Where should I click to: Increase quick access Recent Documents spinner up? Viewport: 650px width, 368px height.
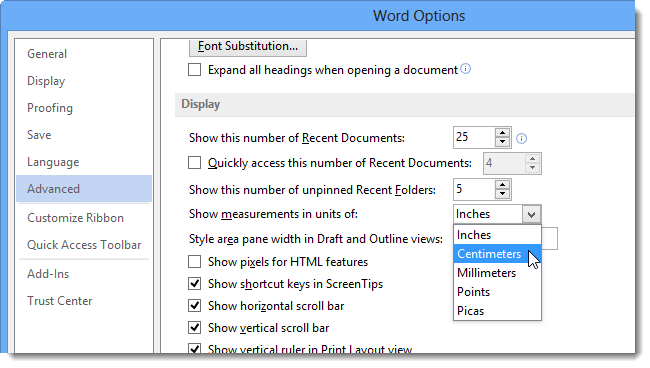[532, 159]
